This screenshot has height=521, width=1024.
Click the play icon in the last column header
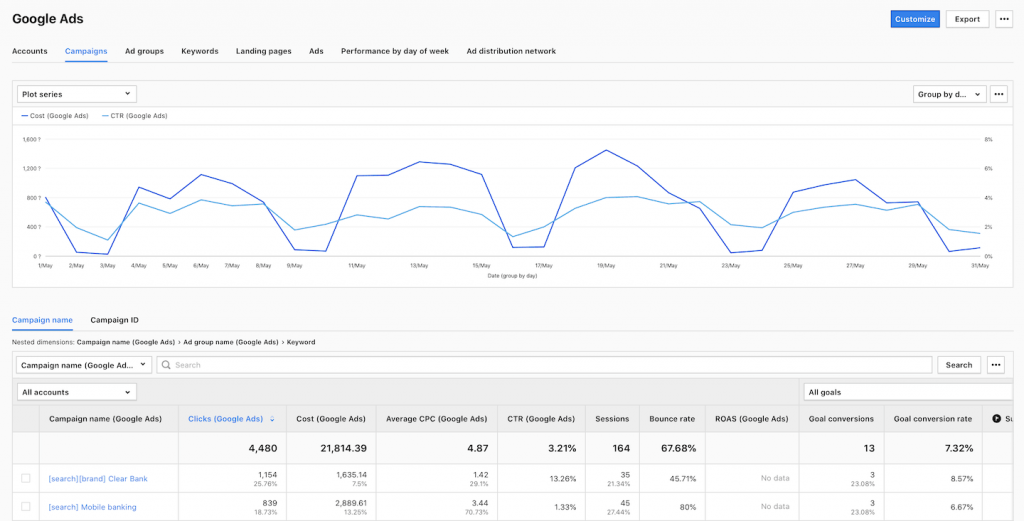(x=996, y=419)
